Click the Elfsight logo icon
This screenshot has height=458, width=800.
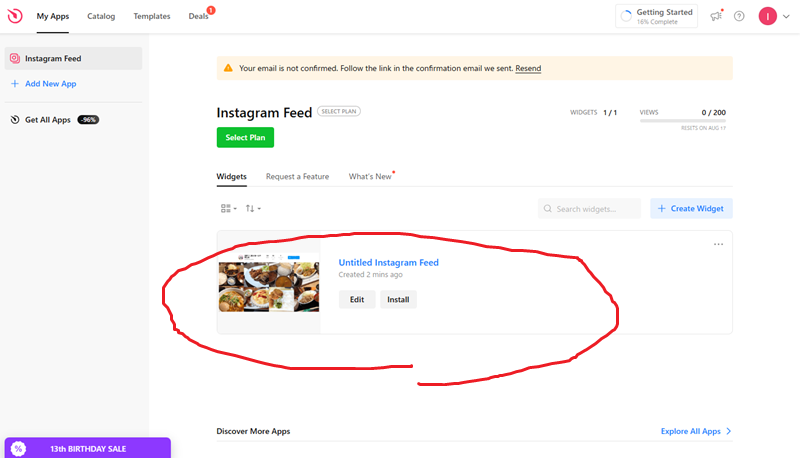tap(15, 16)
